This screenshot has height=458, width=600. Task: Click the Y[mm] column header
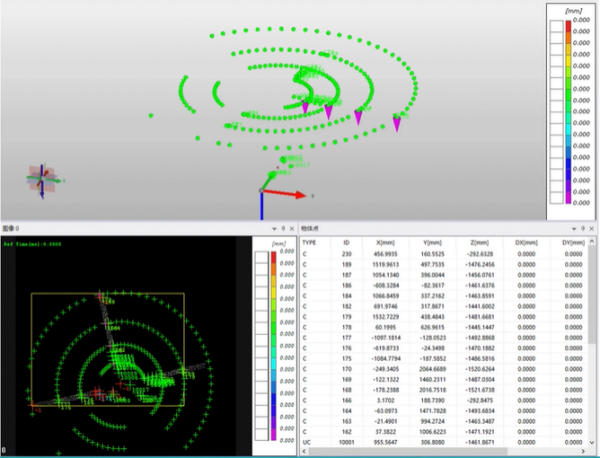[x=432, y=243]
